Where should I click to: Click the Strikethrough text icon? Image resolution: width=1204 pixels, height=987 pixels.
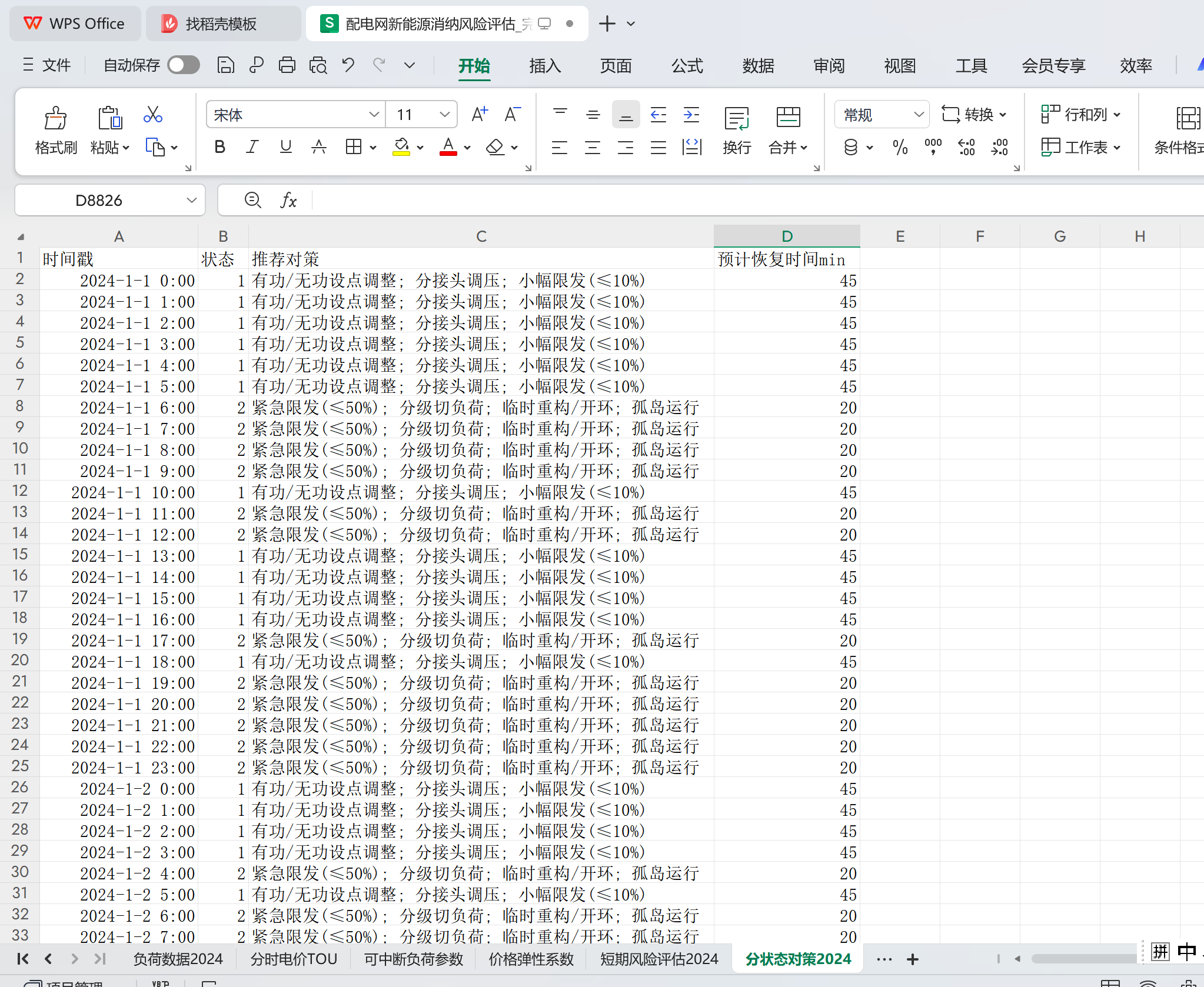(x=318, y=147)
